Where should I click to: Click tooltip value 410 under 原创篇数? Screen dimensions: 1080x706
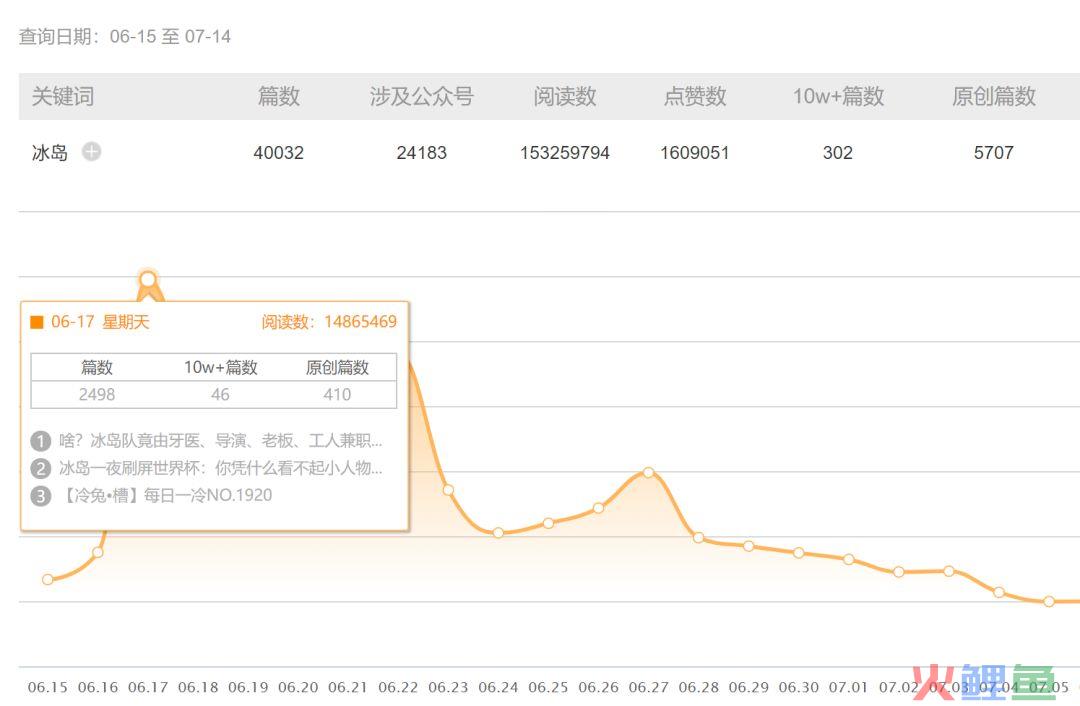(338, 395)
